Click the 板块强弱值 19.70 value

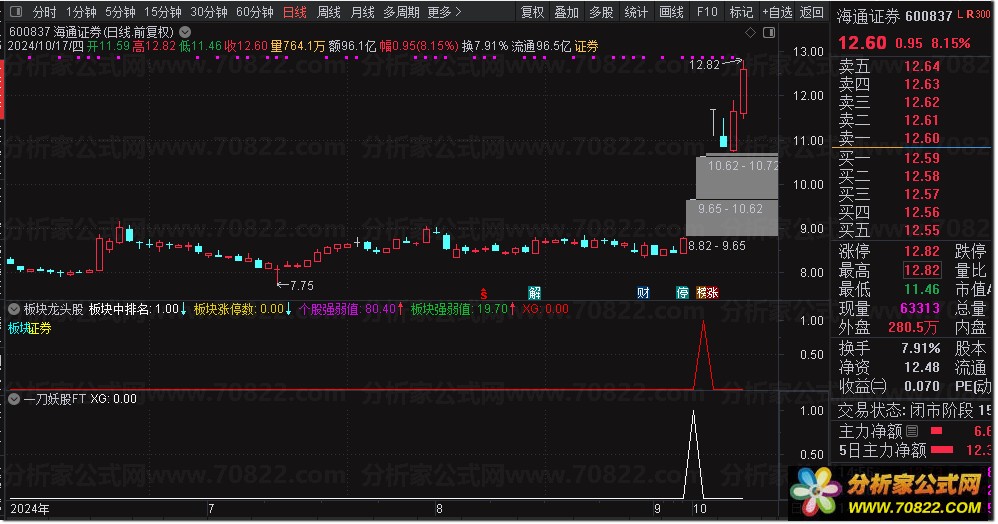pyautogui.click(x=491, y=309)
